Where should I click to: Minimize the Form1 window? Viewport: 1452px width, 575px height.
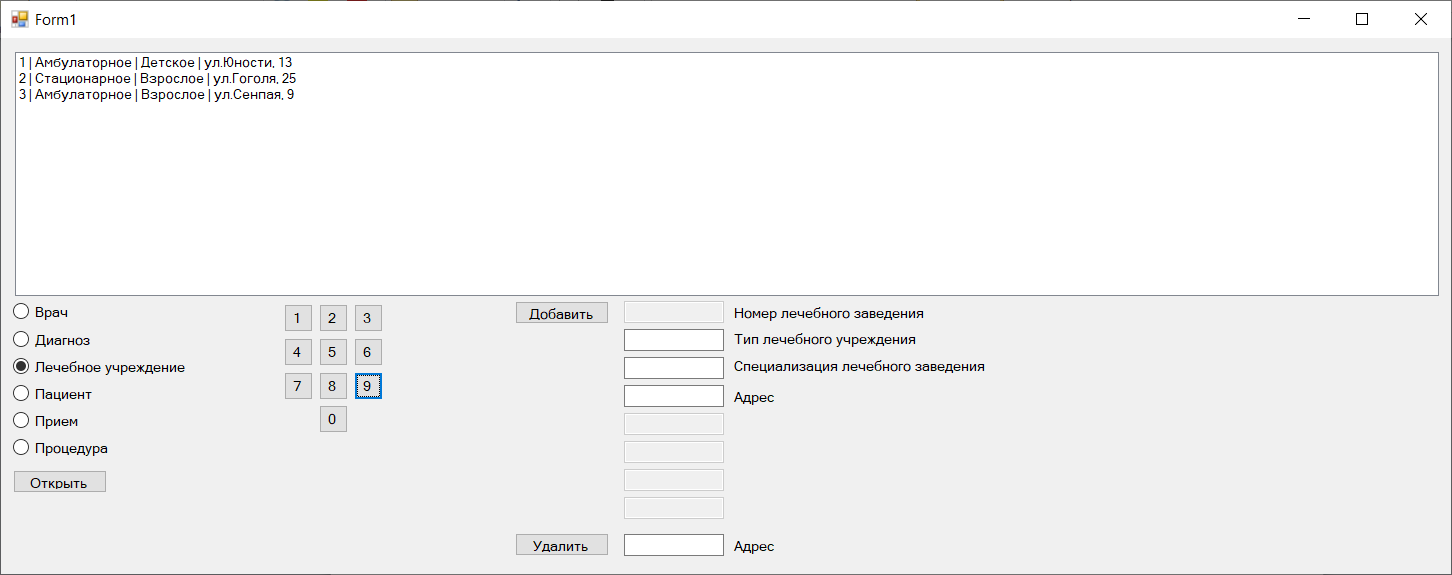pyautogui.click(x=1303, y=19)
